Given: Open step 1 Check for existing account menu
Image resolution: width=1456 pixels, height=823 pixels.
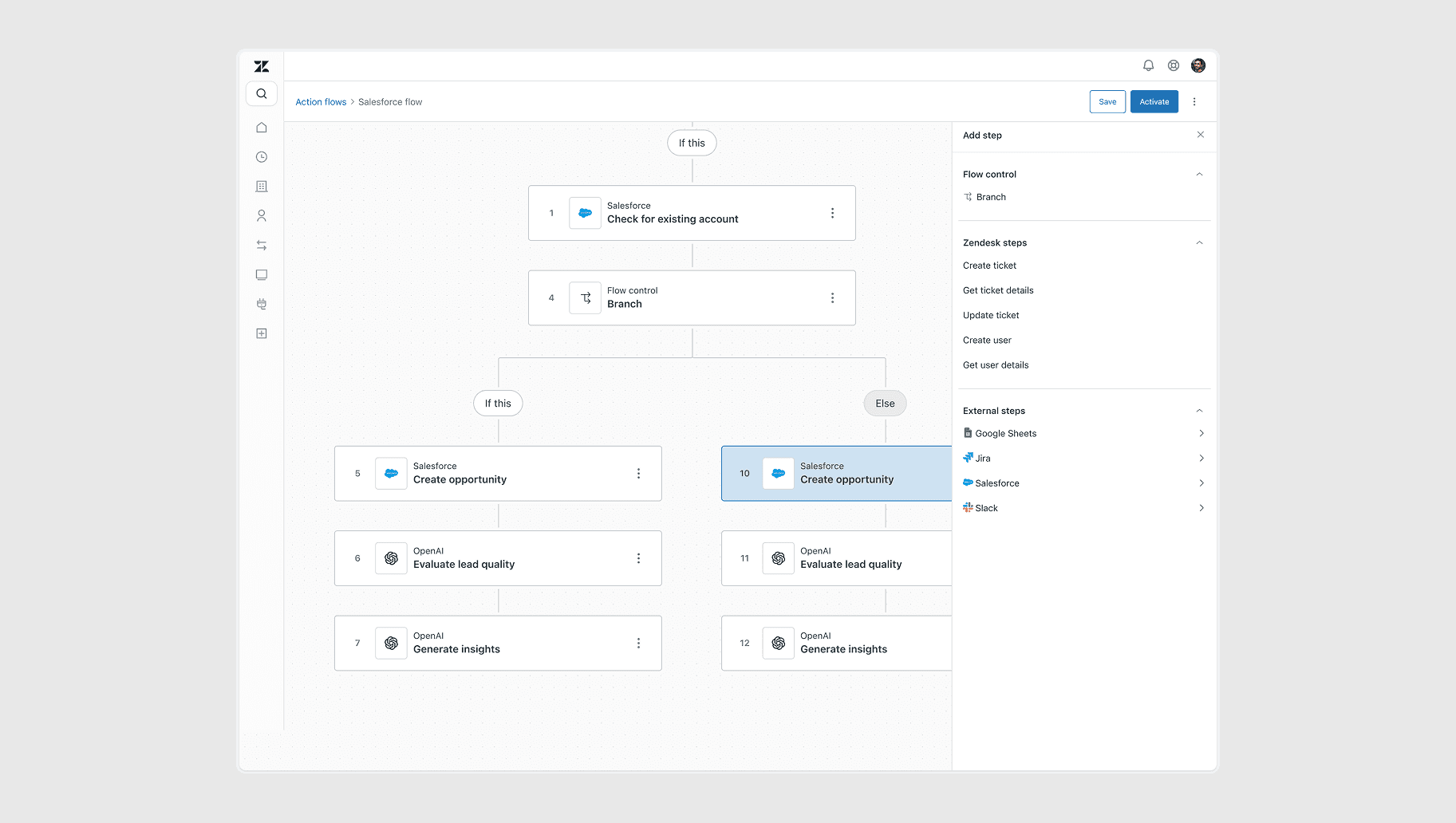Looking at the screenshot, I should click(x=833, y=214).
